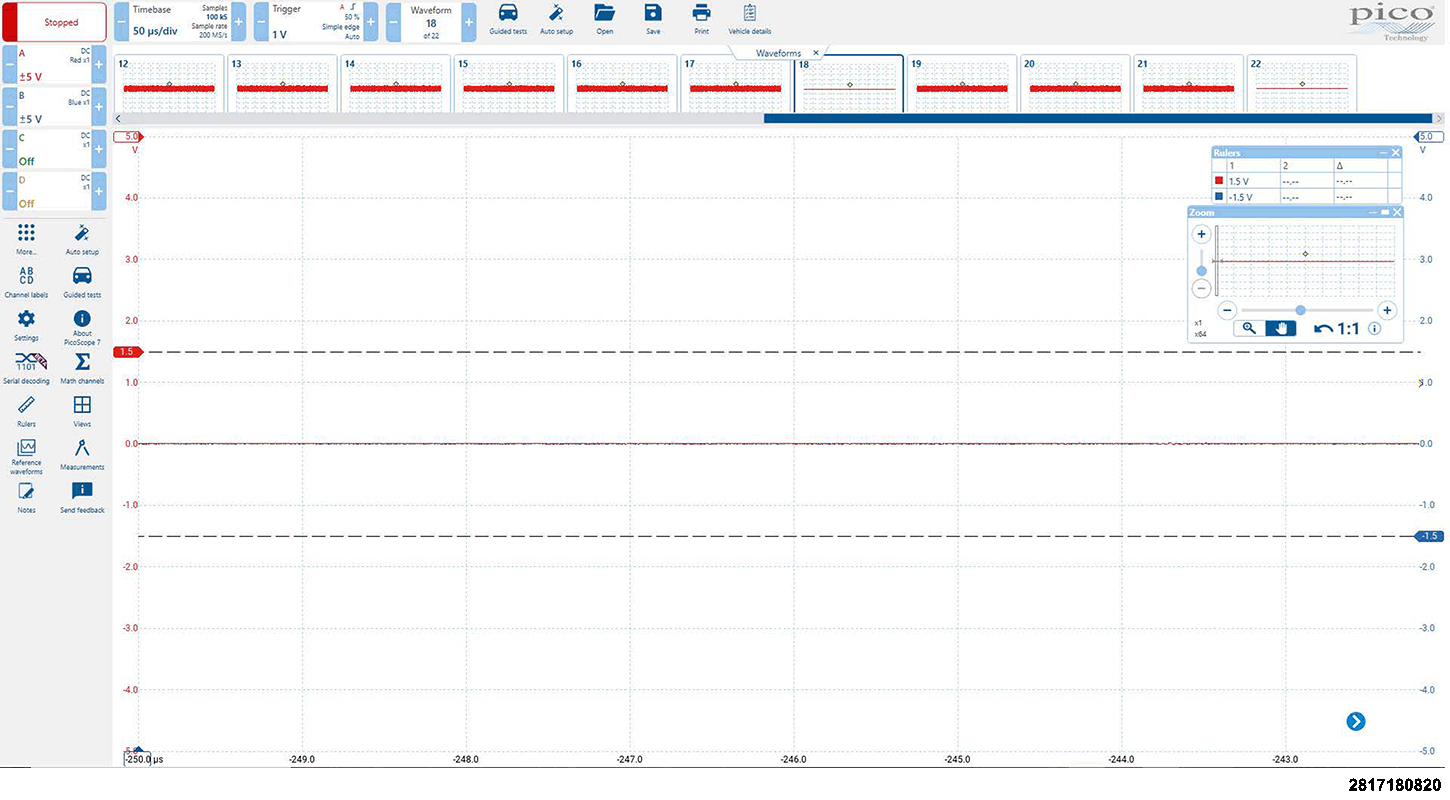This screenshot has height=800, width=1450.
Task: Click the Save disk icon
Action: 653,19
